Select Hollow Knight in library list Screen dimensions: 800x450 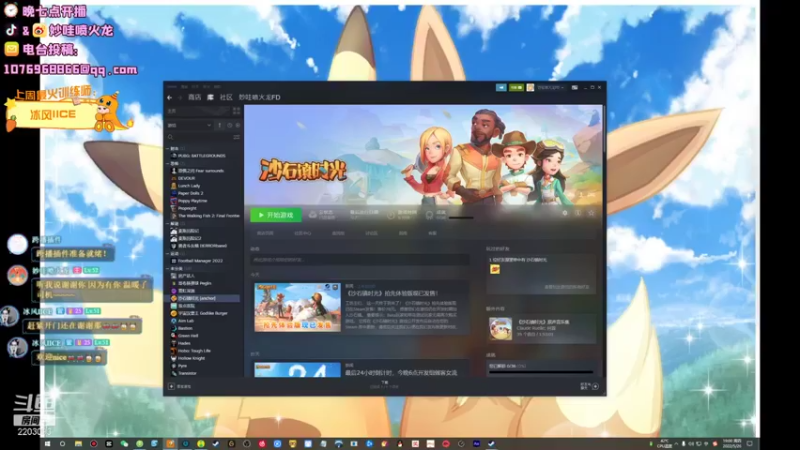click(x=191, y=358)
